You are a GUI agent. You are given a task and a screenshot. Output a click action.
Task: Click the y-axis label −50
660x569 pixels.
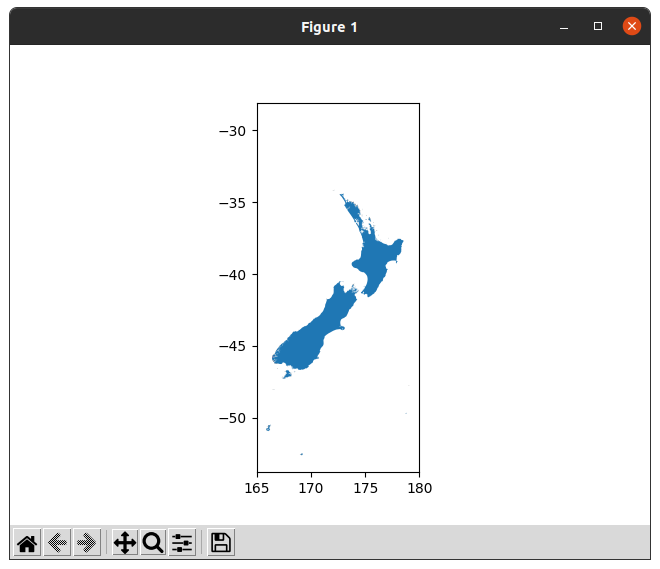[232, 419]
